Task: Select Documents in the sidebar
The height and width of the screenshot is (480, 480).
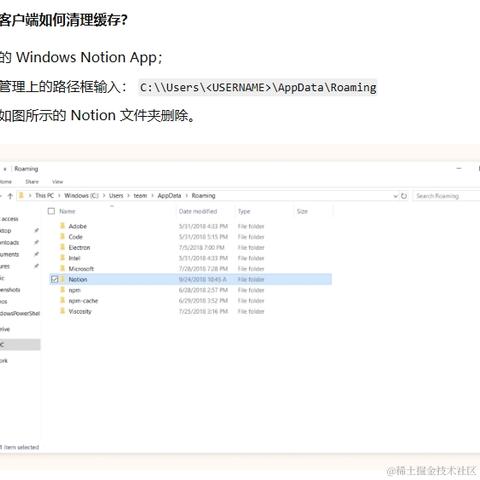Action: (x=9, y=254)
